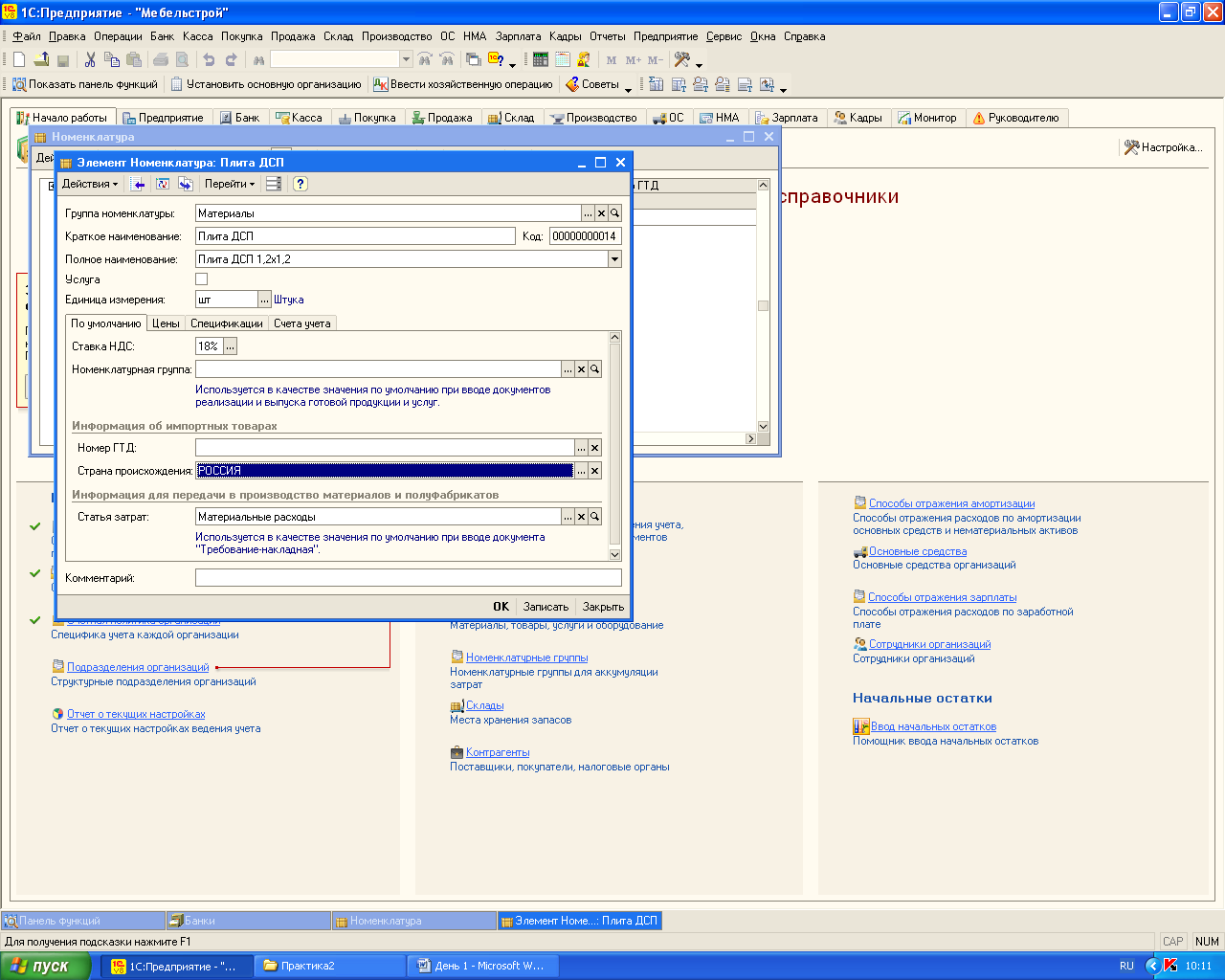Click the help question mark in element form toolbar
The height and width of the screenshot is (980, 1225).
point(301,184)
